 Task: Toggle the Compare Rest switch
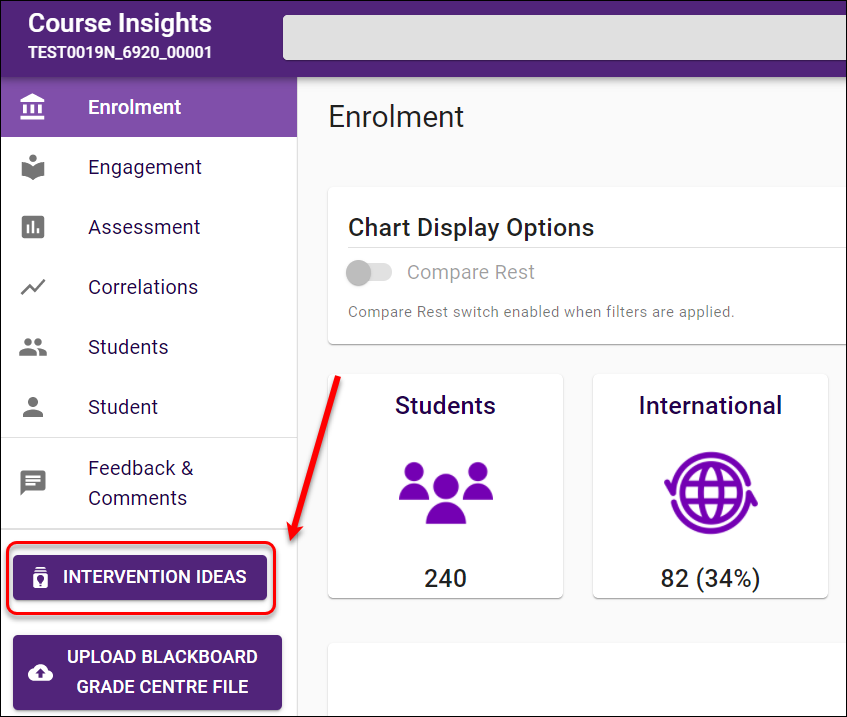[368, 272]
